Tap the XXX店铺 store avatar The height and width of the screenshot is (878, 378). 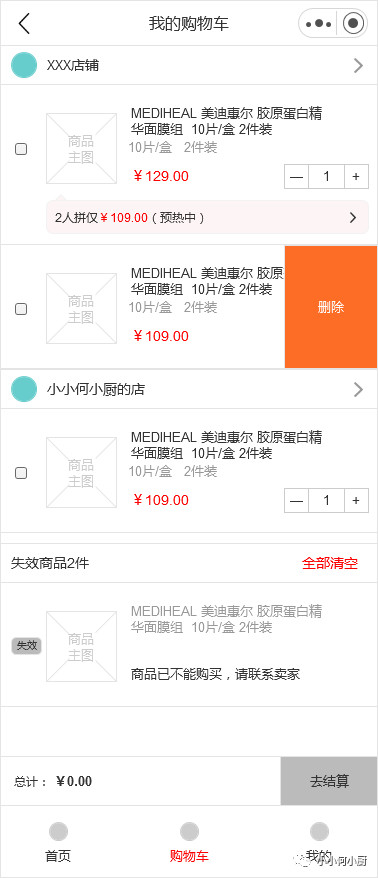click(x=24, y=66)
